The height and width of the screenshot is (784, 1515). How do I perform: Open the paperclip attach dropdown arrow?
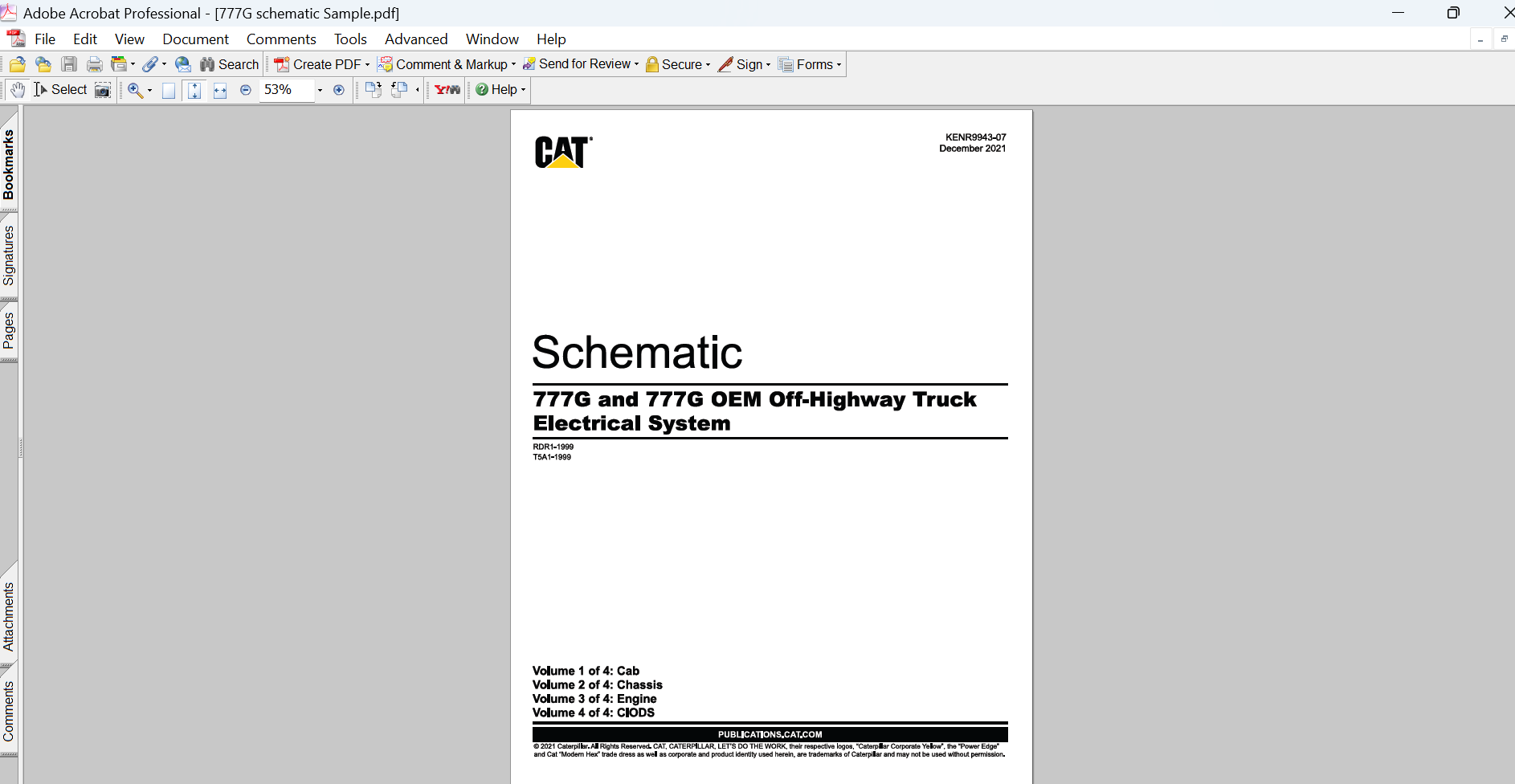tap(164, 64)
